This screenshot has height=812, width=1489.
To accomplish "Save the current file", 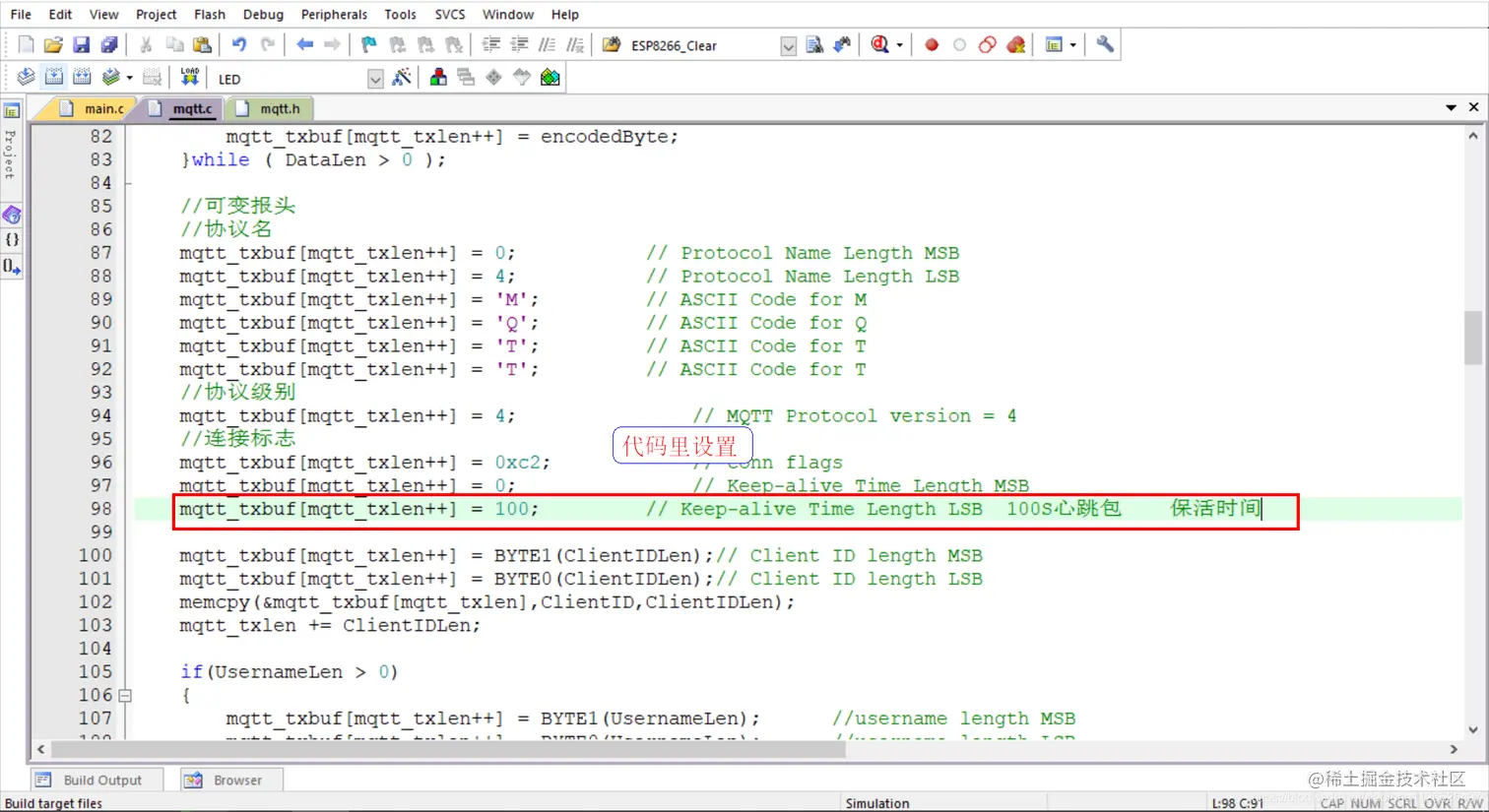I will [x=82, y=45].
